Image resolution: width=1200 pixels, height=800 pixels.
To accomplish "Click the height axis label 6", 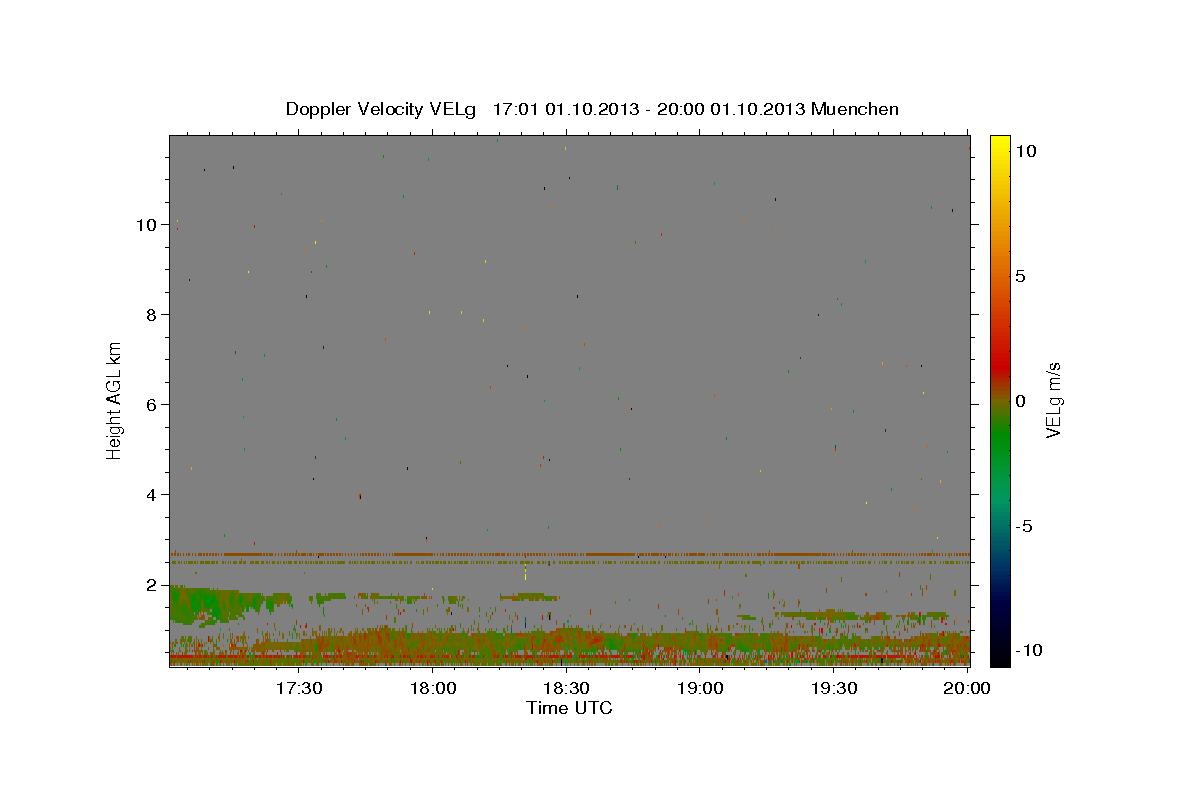I will coord(152,405).
